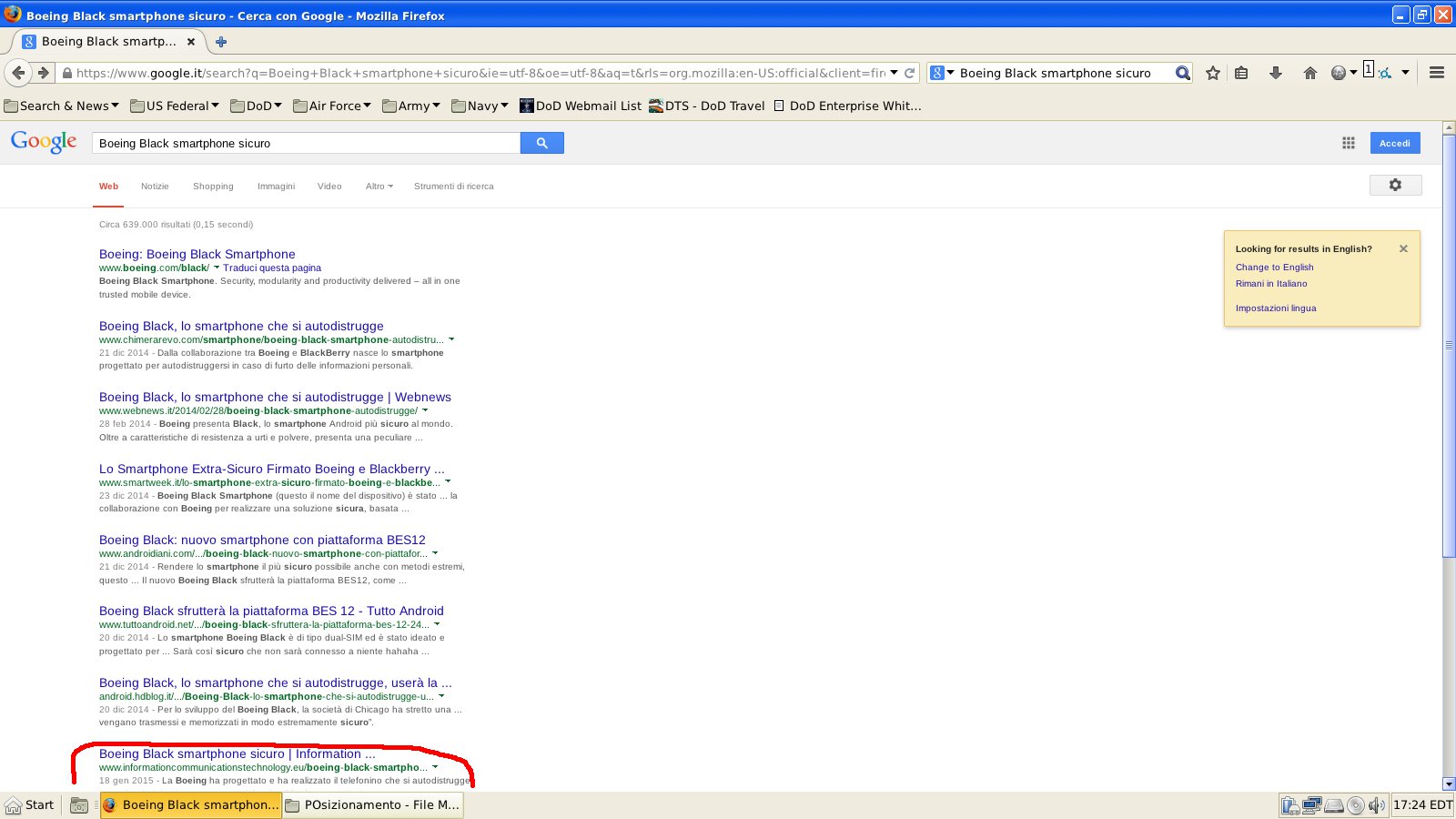Expand Army bookmarks folder
Screen dimensions: 1456x819
(411, 106)
